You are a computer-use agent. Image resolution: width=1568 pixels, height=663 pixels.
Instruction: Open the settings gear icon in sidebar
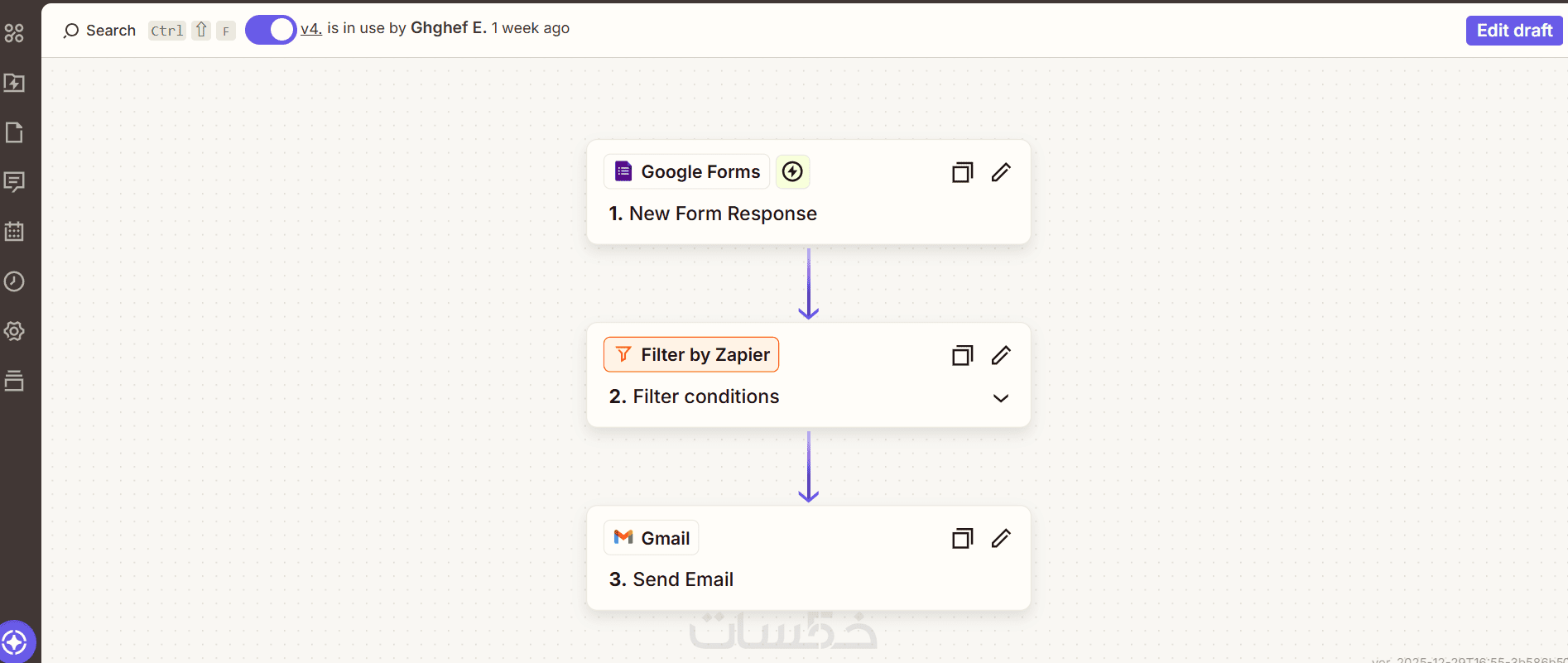point(14,331)
